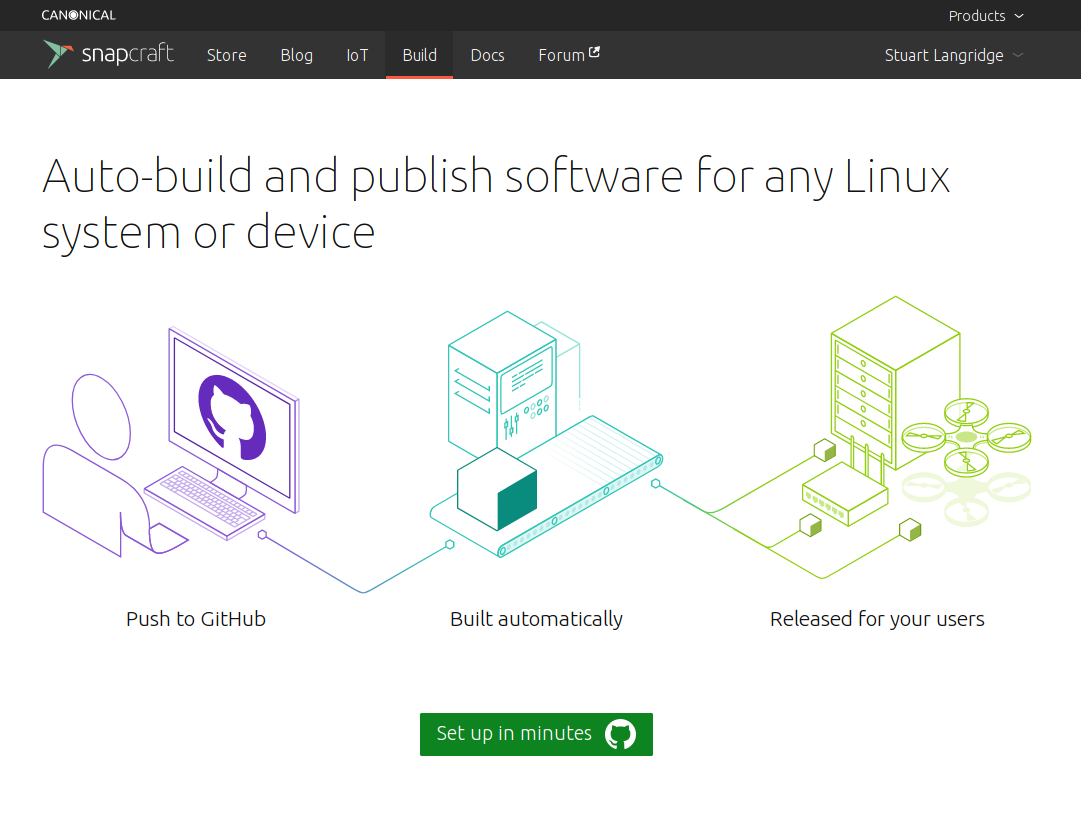Expand the Stuart Langridge account menu
1081x831 pixels.
coord(954,55)
